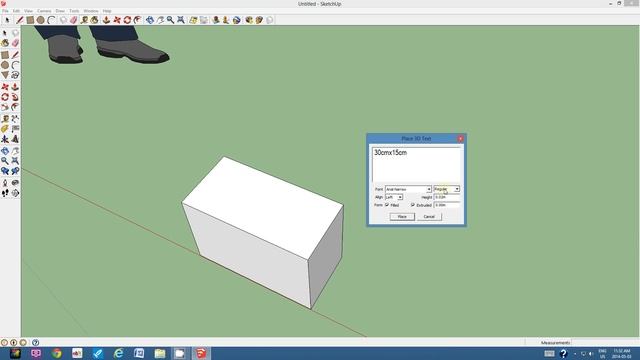Pick the Circle tool in left tool set
The image size is (640, 360).
coord(5,65)
